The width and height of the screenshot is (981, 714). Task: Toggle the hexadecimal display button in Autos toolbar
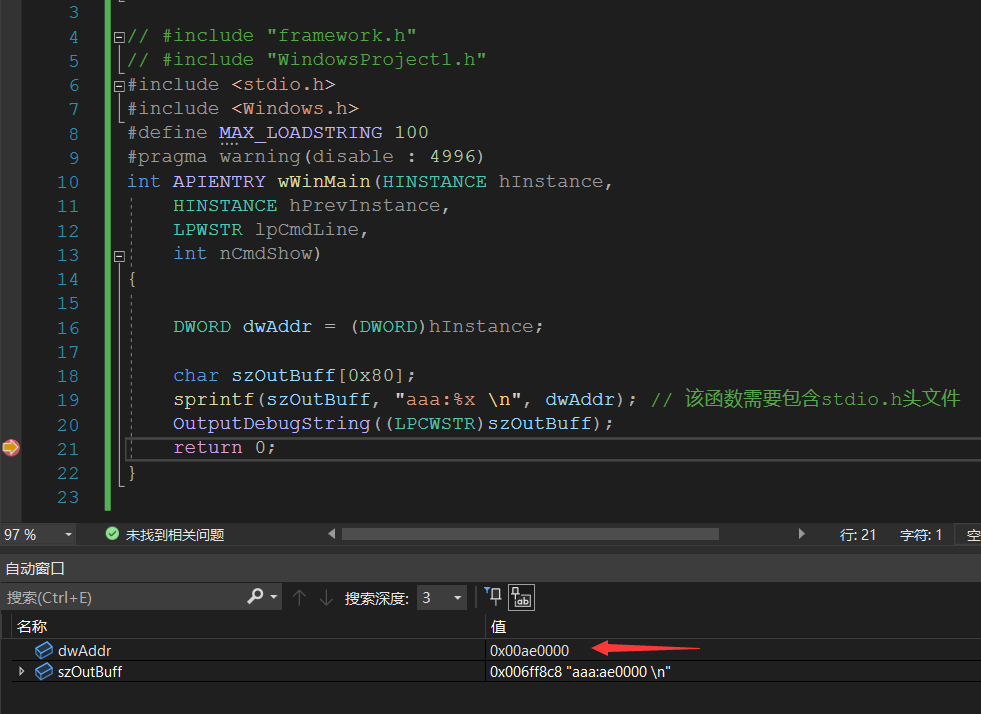(522, 598)
